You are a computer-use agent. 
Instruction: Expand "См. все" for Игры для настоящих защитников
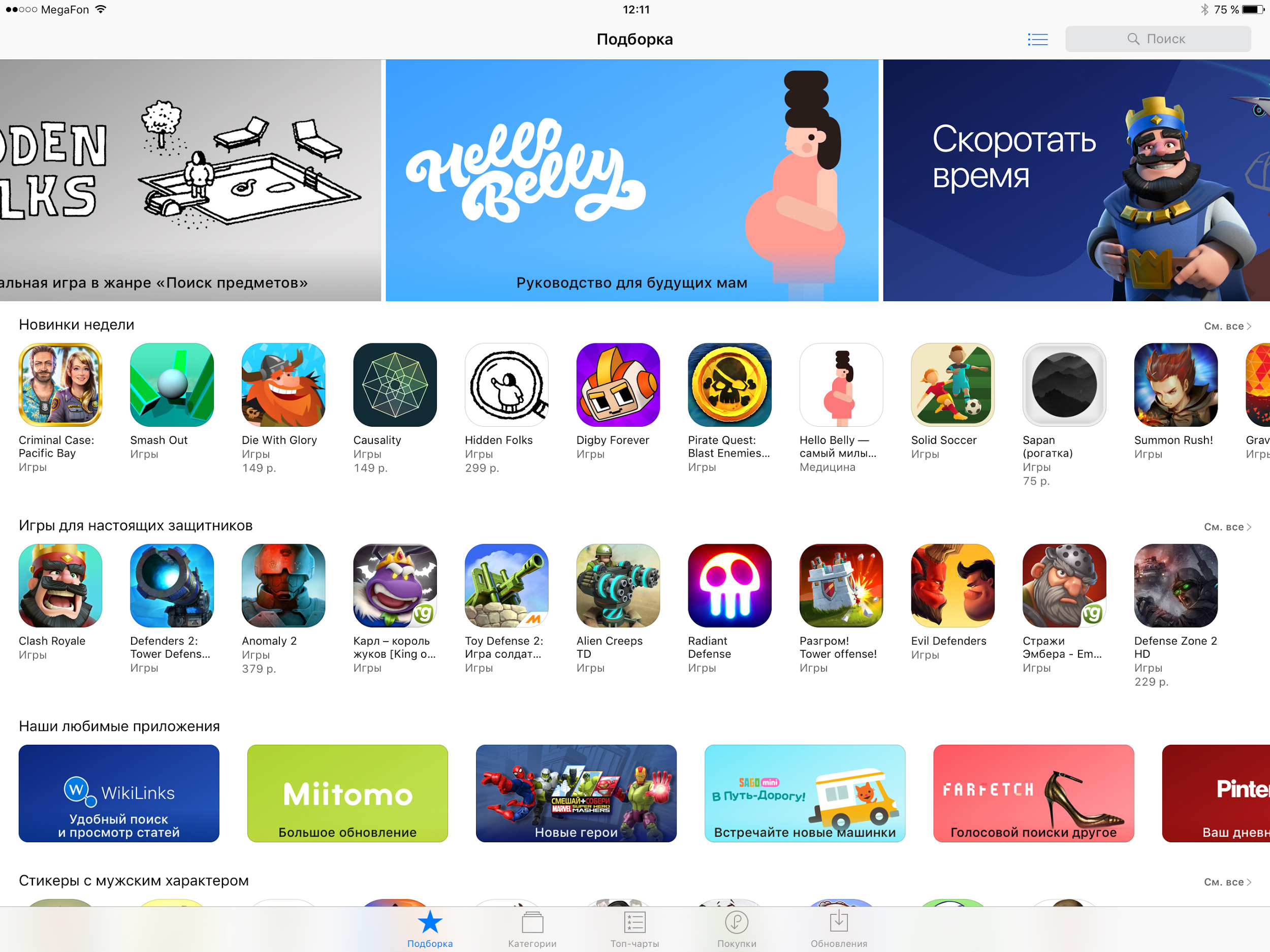click(x=1227, y=527)
